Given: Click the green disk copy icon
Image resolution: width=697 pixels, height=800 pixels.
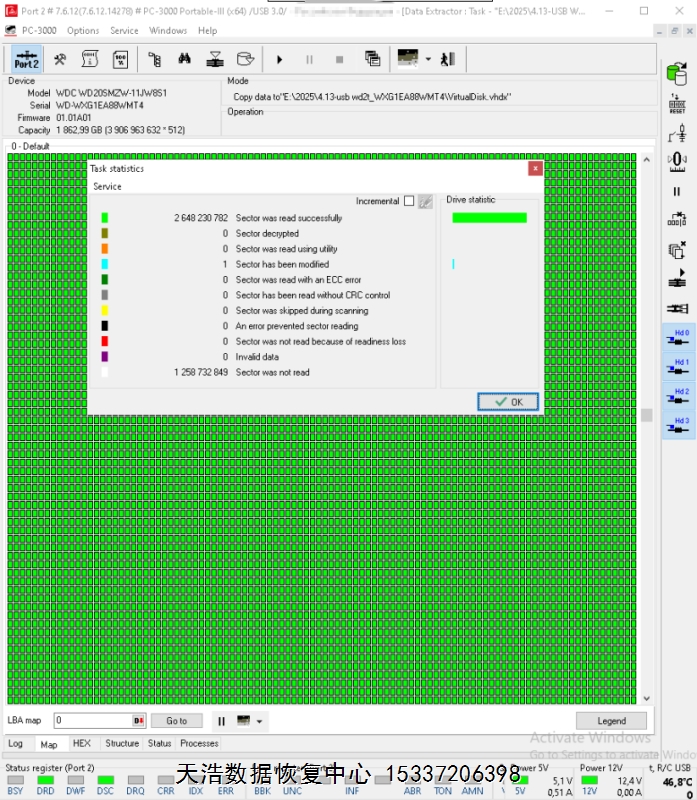Looking at the screenshot, I should (677, 72).
